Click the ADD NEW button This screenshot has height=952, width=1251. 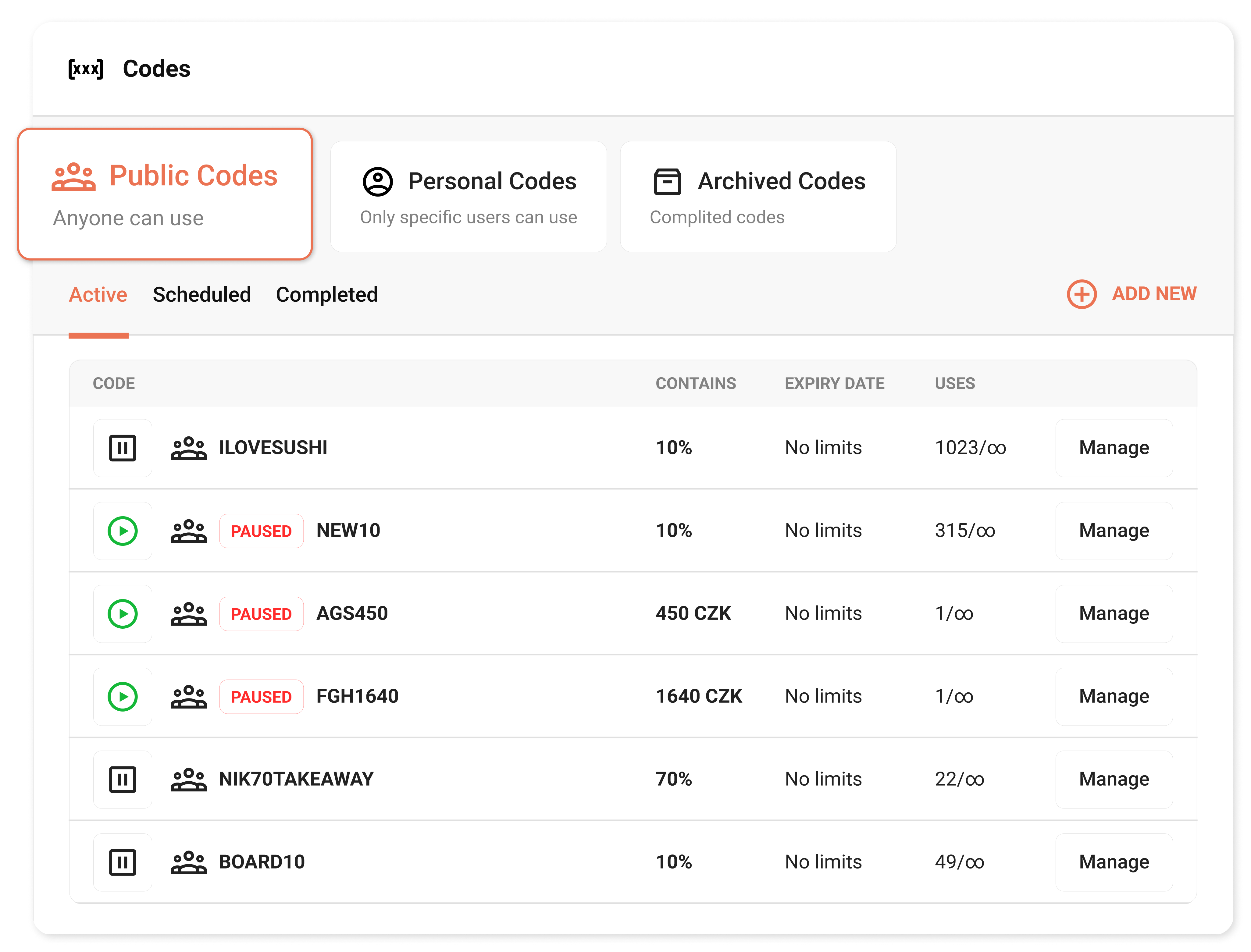pos(1153,294)
